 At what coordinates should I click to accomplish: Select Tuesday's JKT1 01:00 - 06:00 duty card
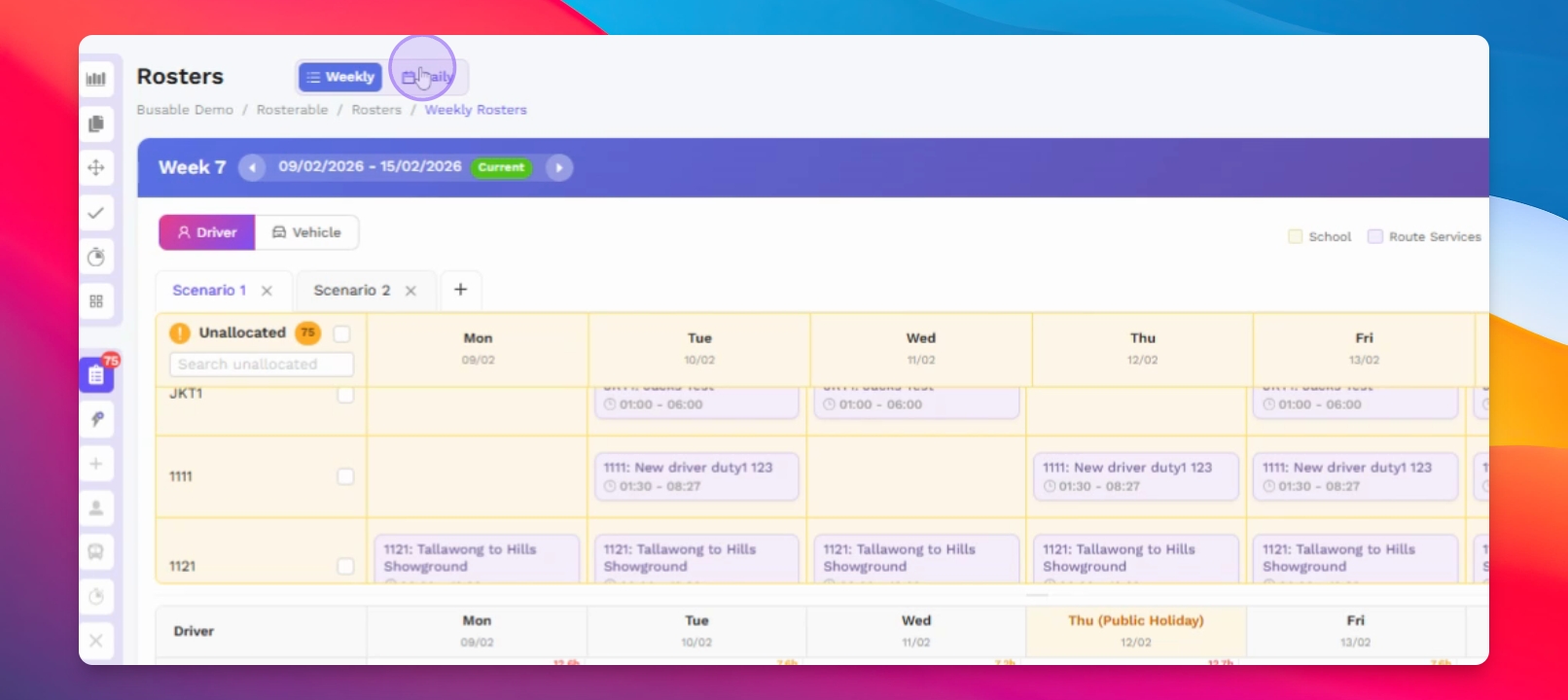pyautogui.click(x=696, y=402)
